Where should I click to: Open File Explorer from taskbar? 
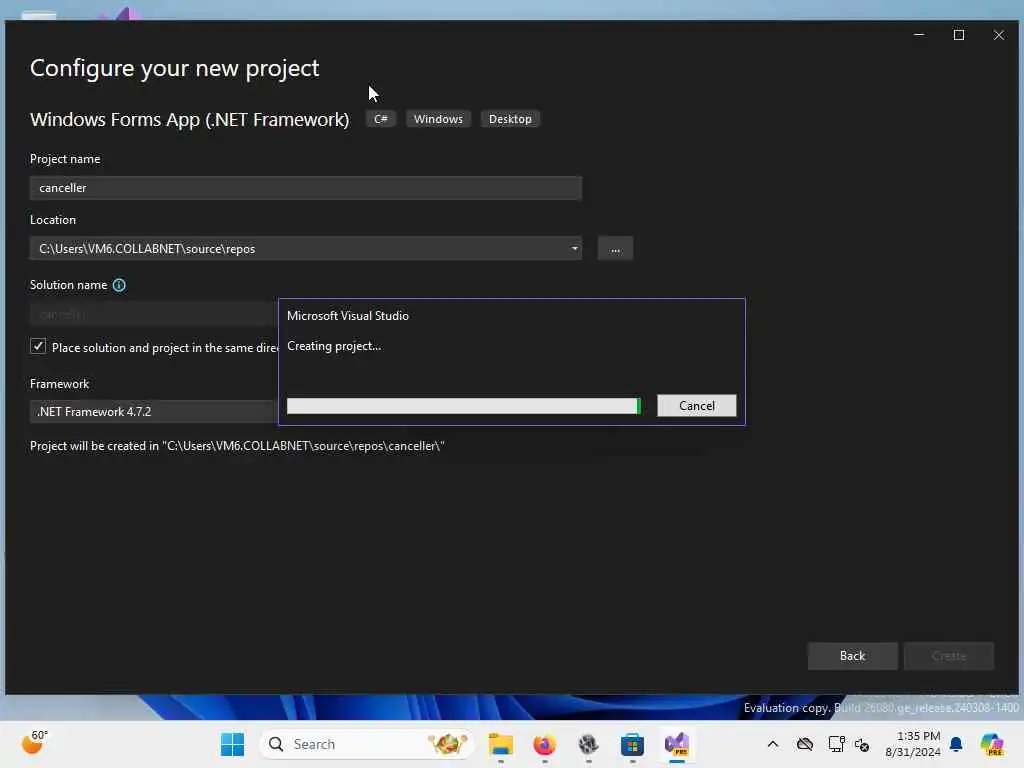pyautogui.click(x=501, y=744)
